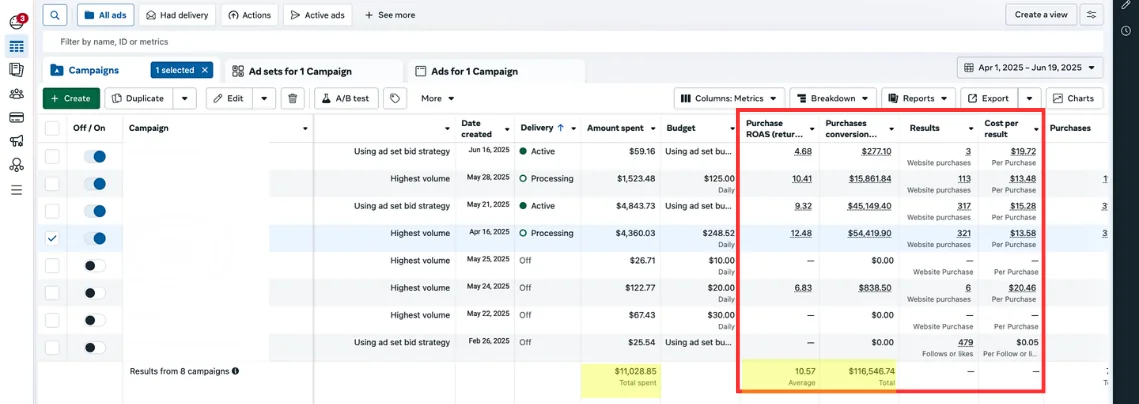Click the Duplicate button
Viewport: 1139px width, 404px height.
(x=138, y=98)
